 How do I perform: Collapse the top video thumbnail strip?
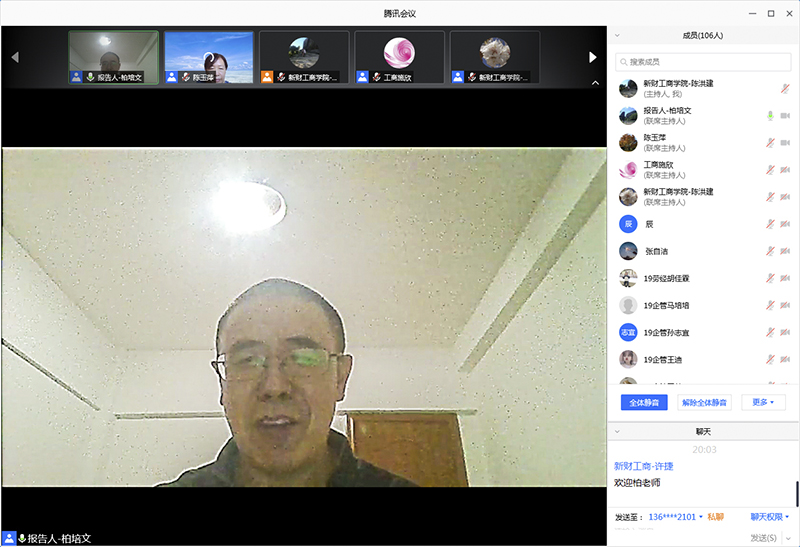pos(596,83)
